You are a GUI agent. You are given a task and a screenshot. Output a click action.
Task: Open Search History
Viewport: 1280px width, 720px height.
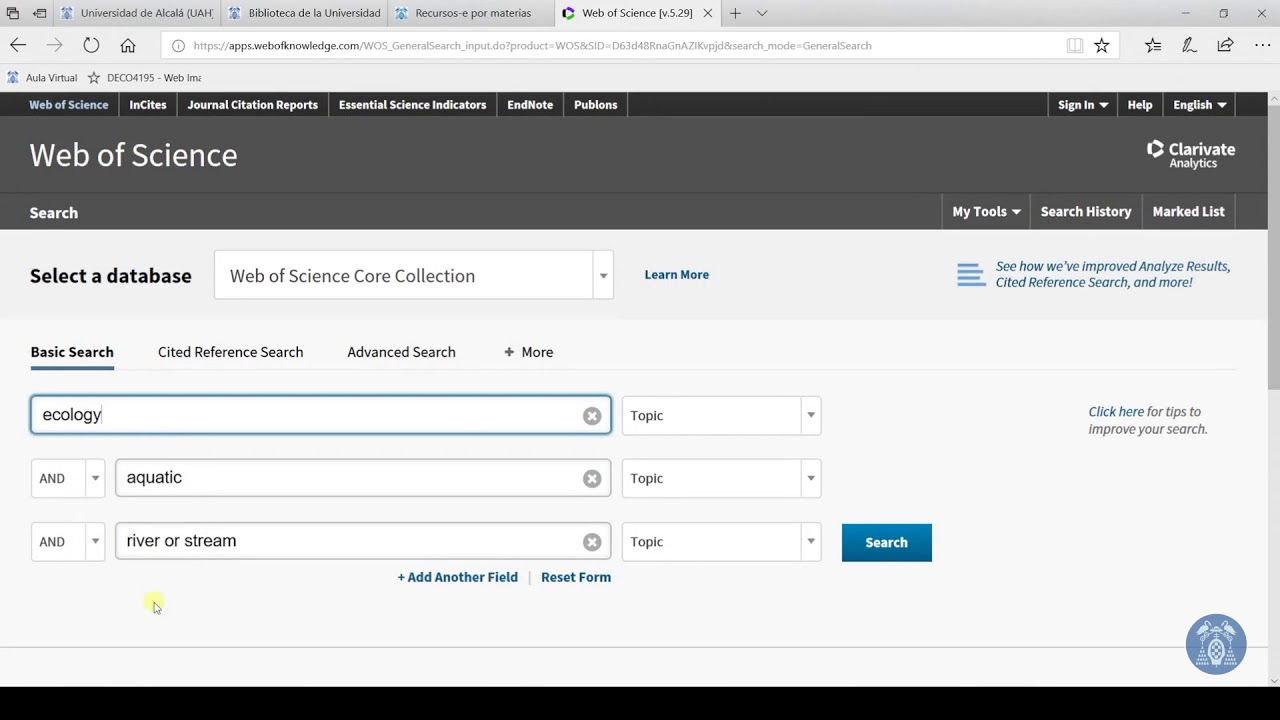[x=1086, y=211]
